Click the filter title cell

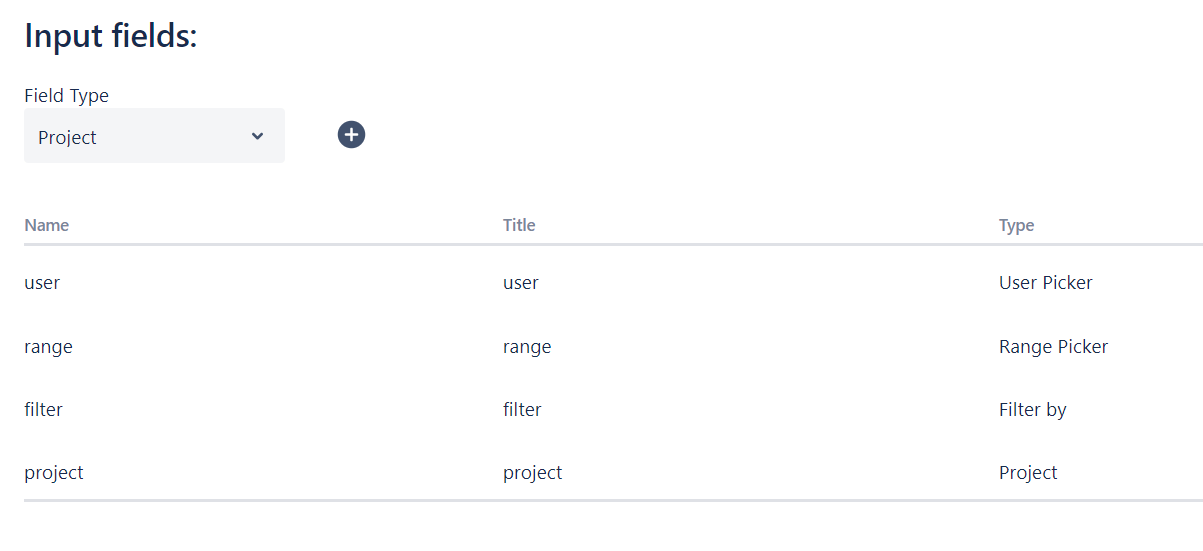[522, 409]
